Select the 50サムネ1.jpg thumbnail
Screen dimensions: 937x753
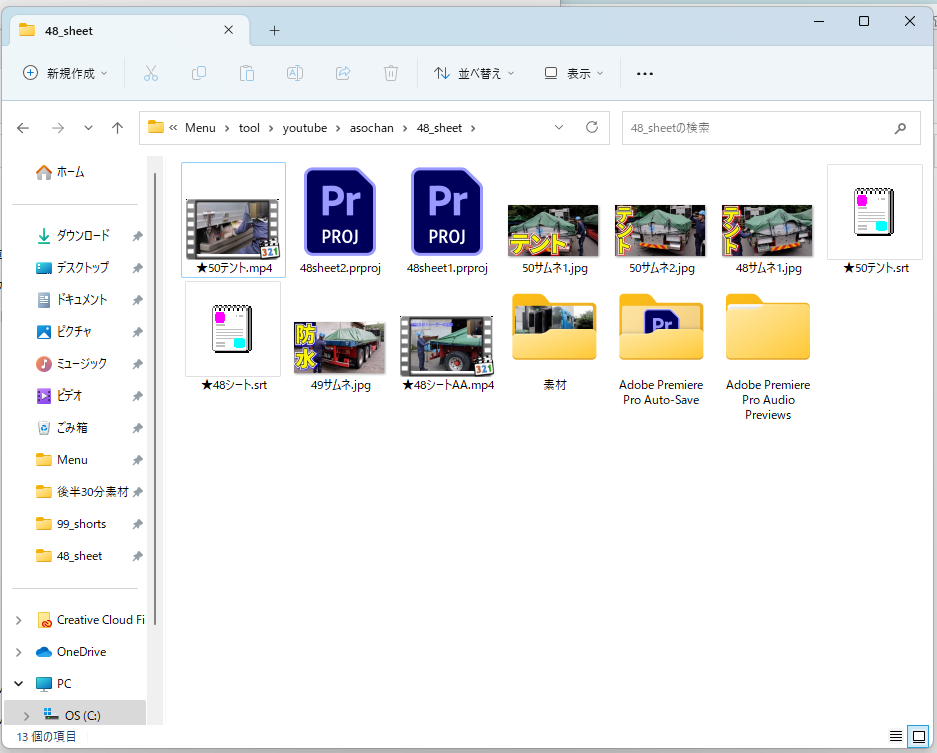pyautogui.click(x=553, y=230)
